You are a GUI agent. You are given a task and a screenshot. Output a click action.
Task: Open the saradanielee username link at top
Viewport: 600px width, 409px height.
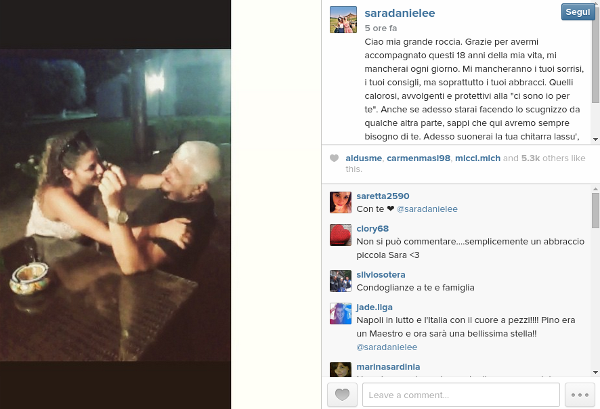point(400,13)
